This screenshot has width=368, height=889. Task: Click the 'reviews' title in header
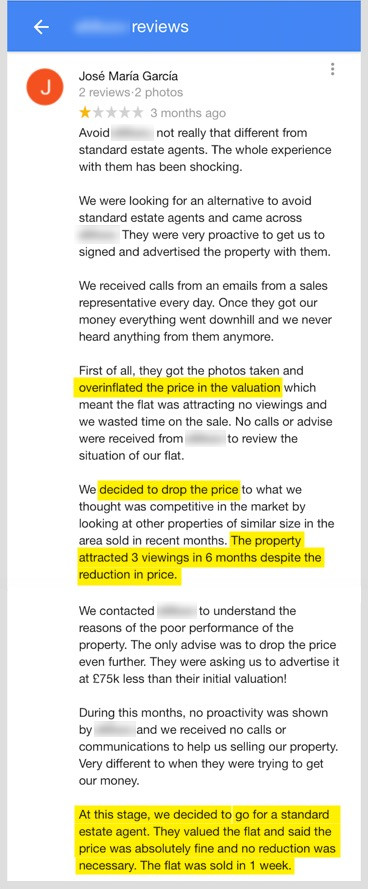(160, 27)
